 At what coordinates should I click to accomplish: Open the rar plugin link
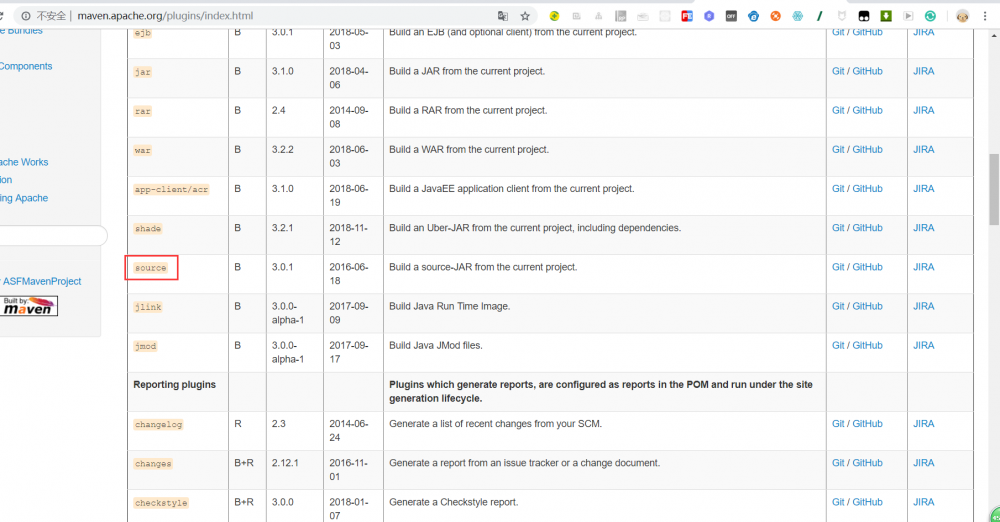(143, 111)
